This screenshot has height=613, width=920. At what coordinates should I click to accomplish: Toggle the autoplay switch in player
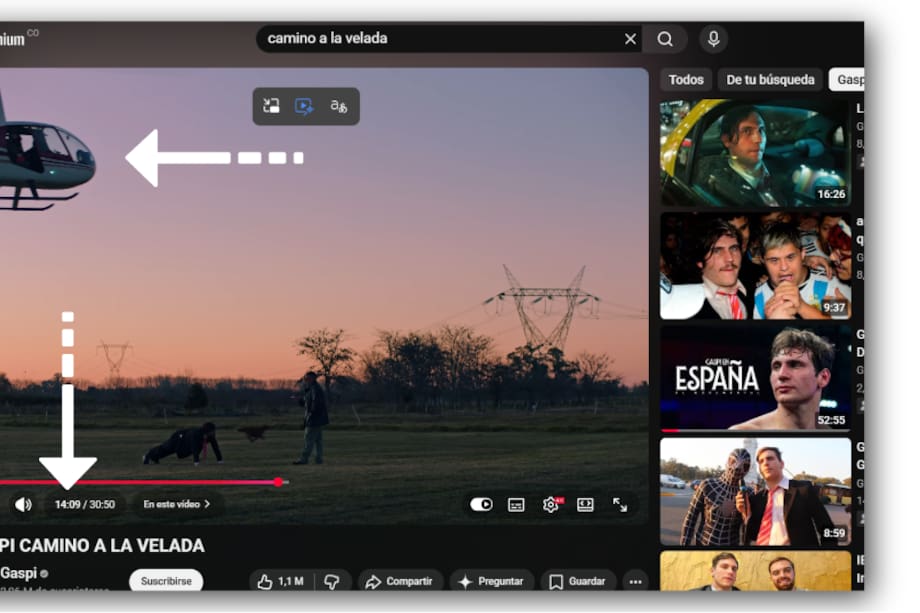[481, 504]
